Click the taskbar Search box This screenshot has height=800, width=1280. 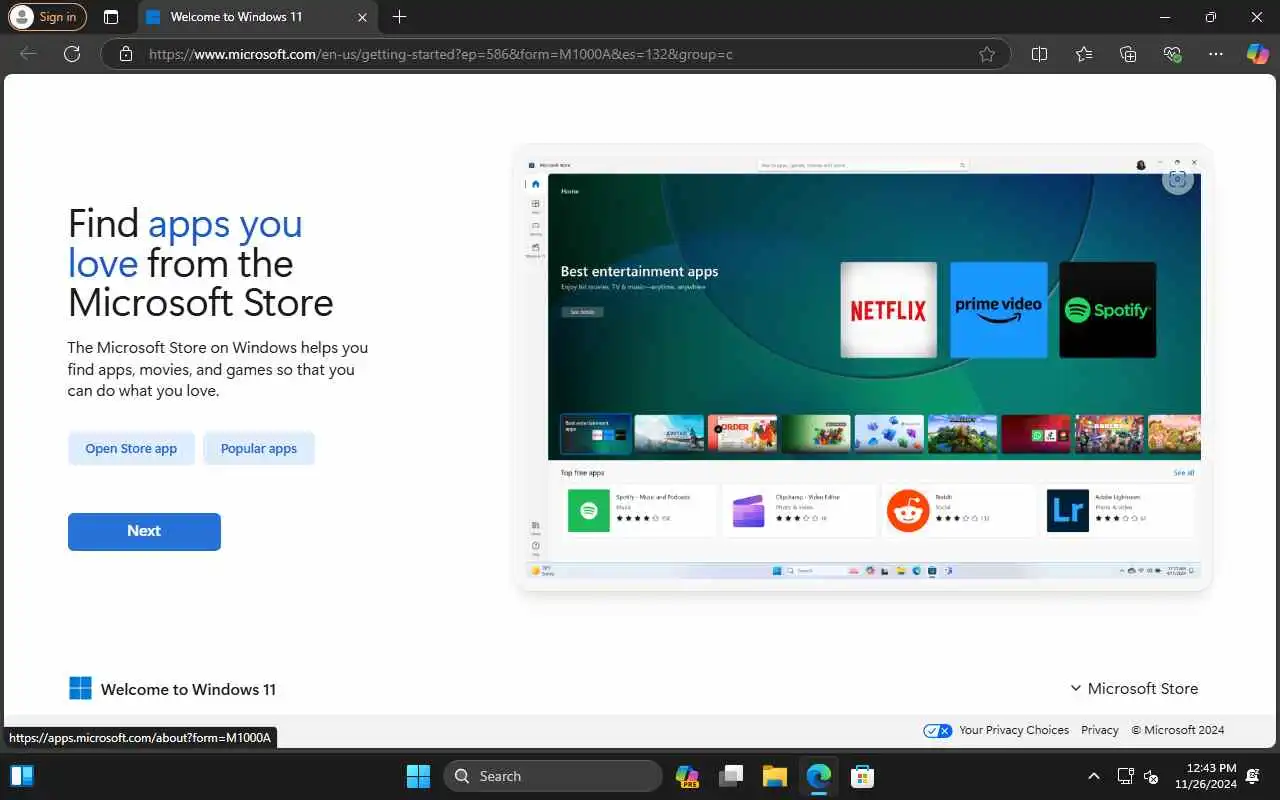coord(553,776)
